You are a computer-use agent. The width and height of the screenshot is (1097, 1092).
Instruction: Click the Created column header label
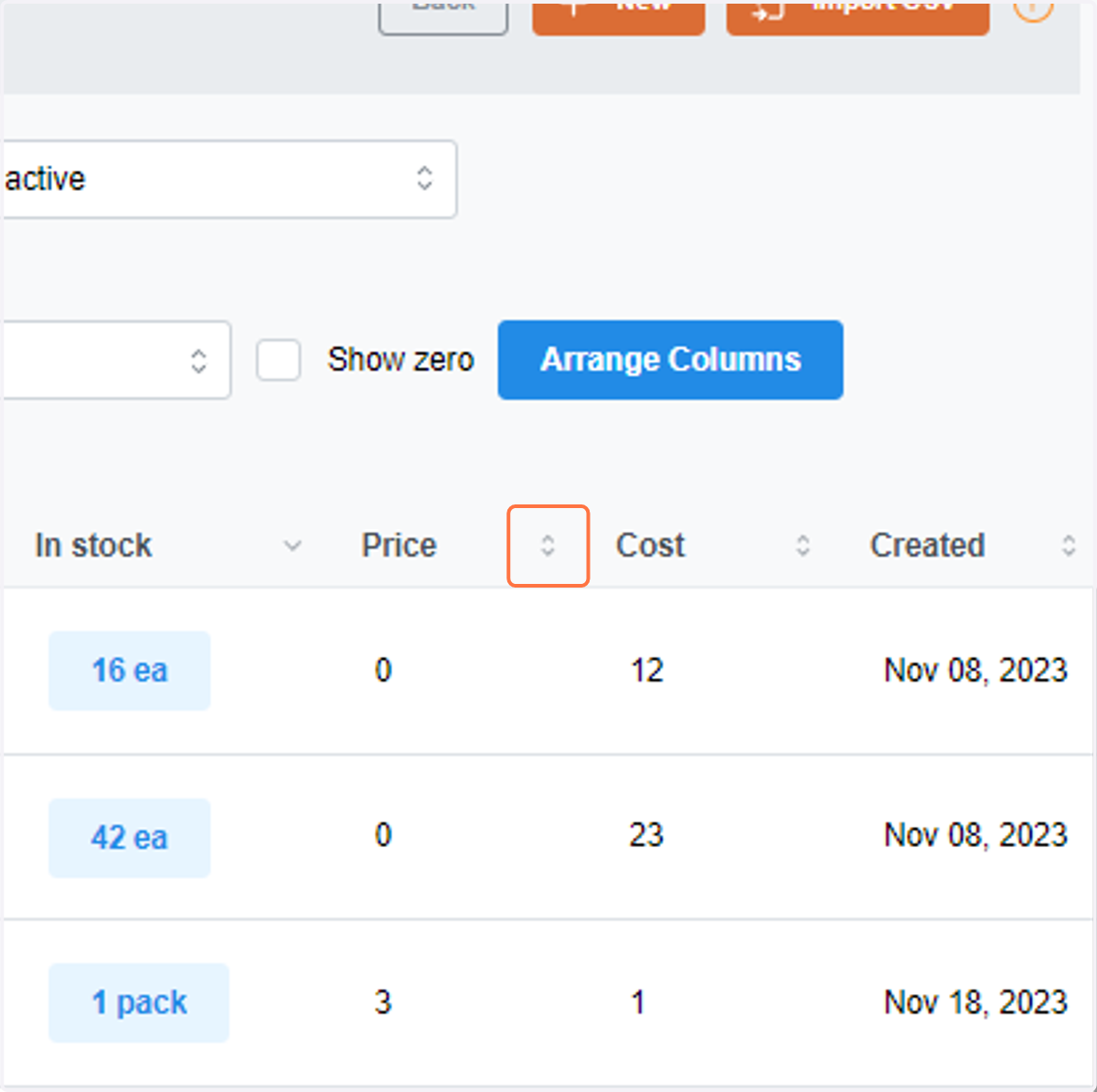click(x=927, y=546)
